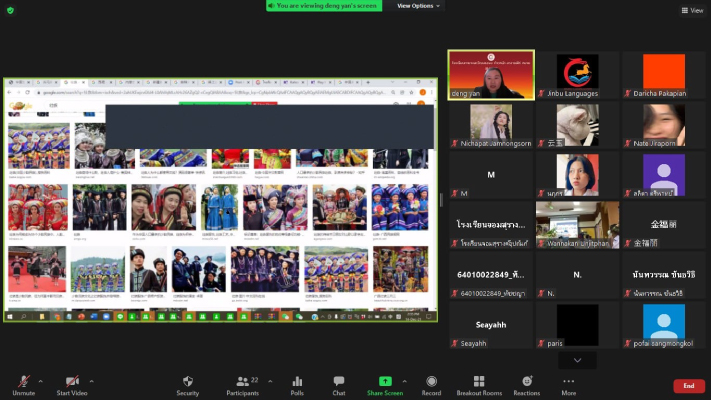711x400 pixels.
Task: Open the Participants panel
Action: pos(242,381)
